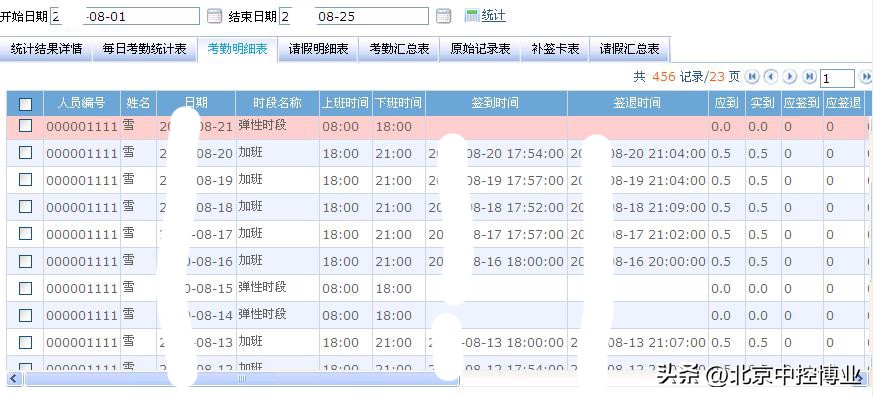Click 弹性时段 in the 08-15 row
Screen dimensions: 873x397
click(x=262, y=287)
